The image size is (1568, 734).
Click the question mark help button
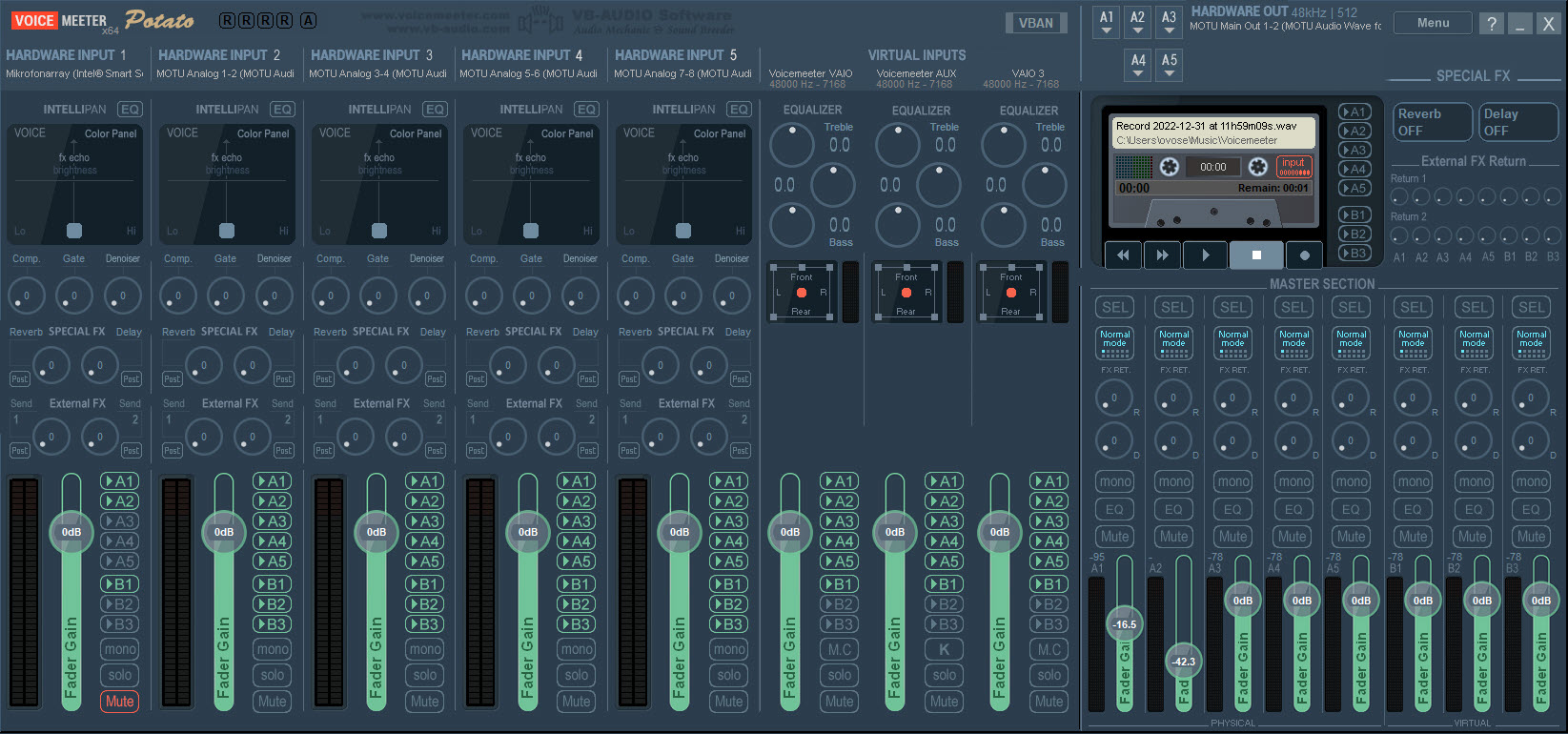tap(1492, 24)
